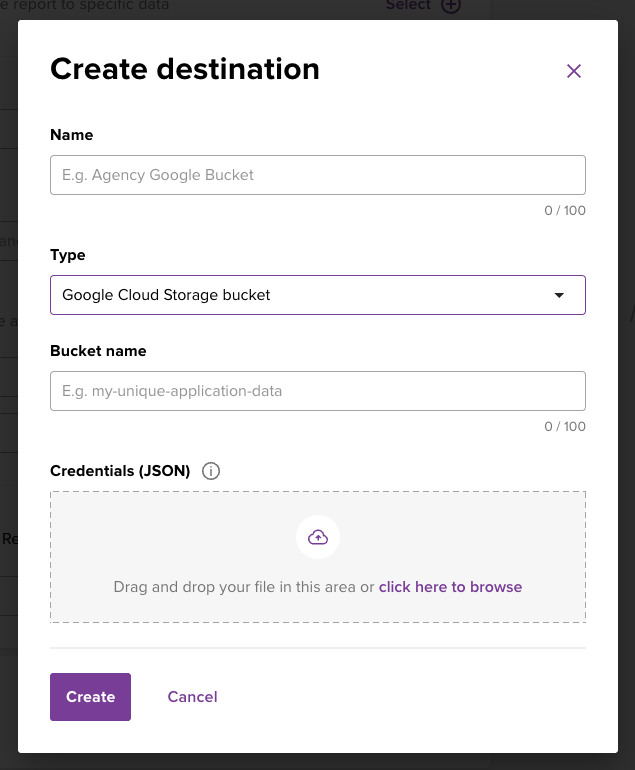Click the Credentials (JSON) label

click(x=120, y=471)
